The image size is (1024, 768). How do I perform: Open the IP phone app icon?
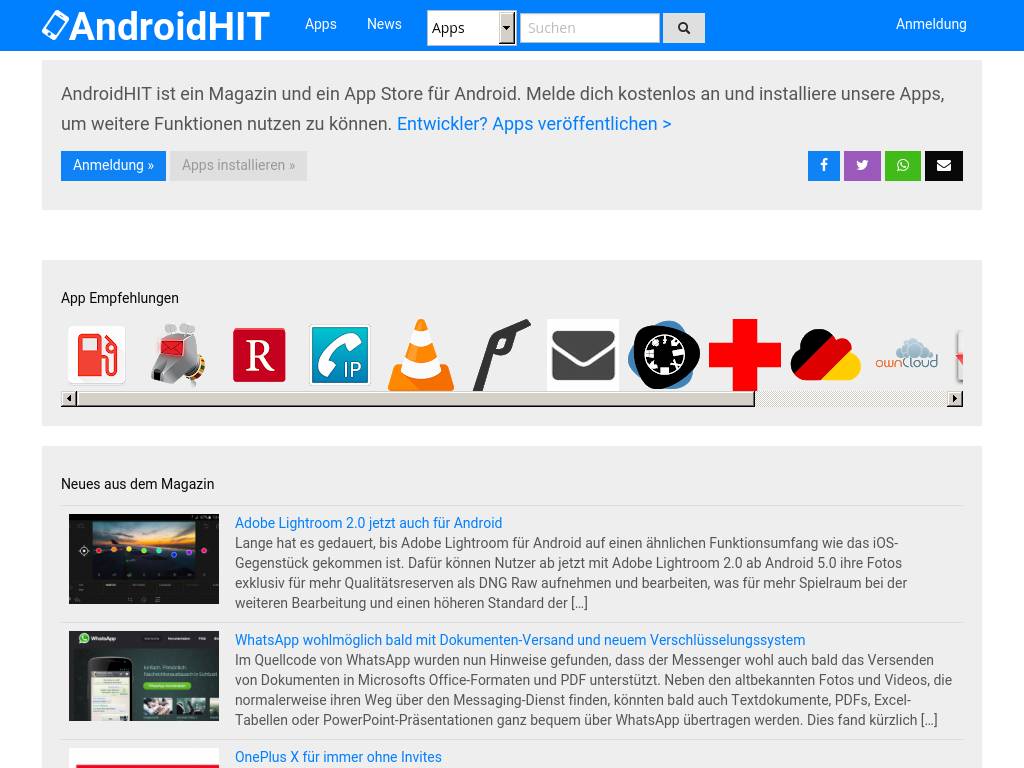click(x=340, y=355)
